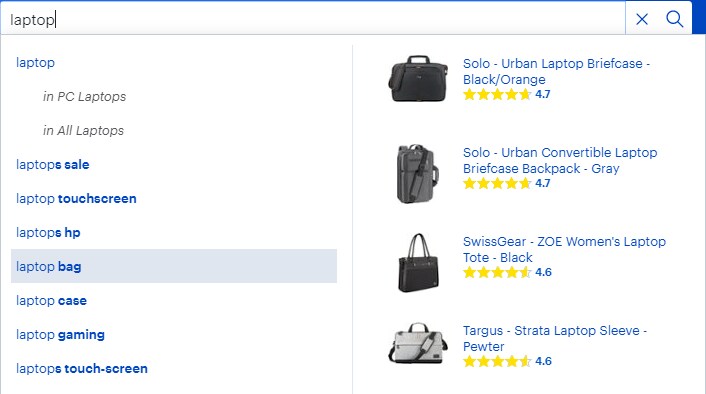Choose 'in All Laptops' category suggestion
The image size is (706, 394).
coord(83,131)
